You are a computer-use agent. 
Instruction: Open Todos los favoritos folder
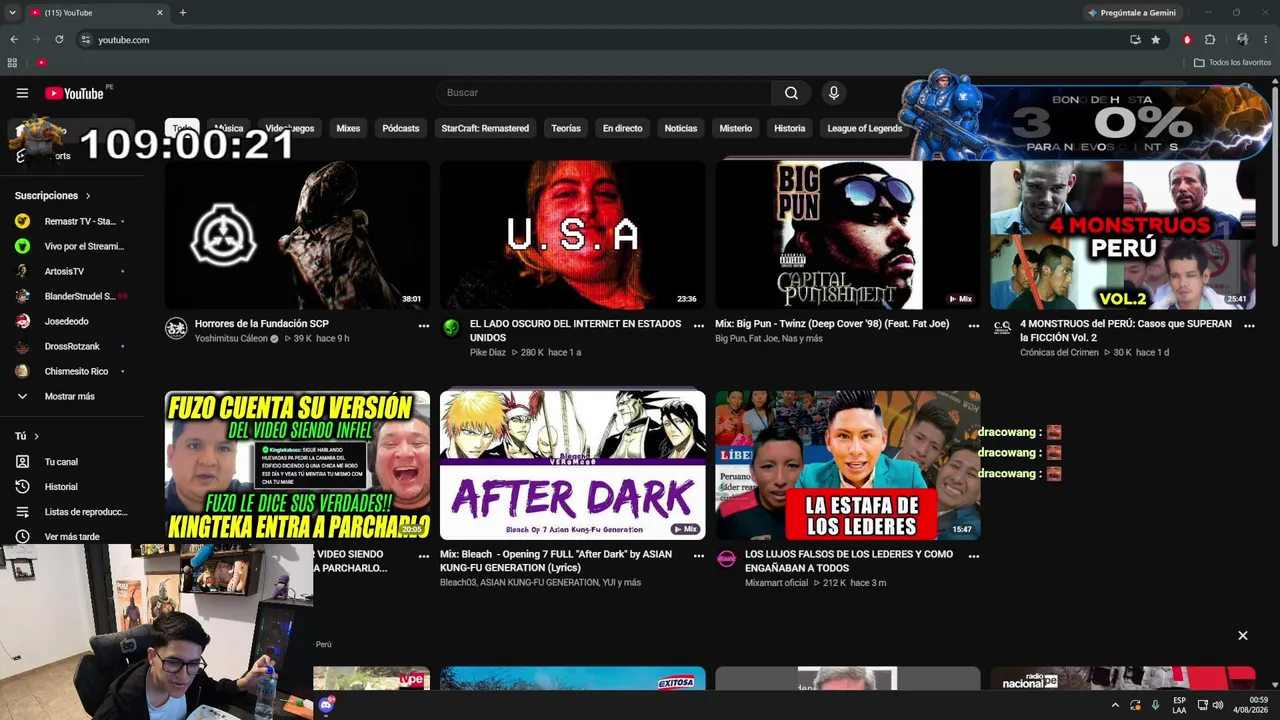(x=1233, y=62)
